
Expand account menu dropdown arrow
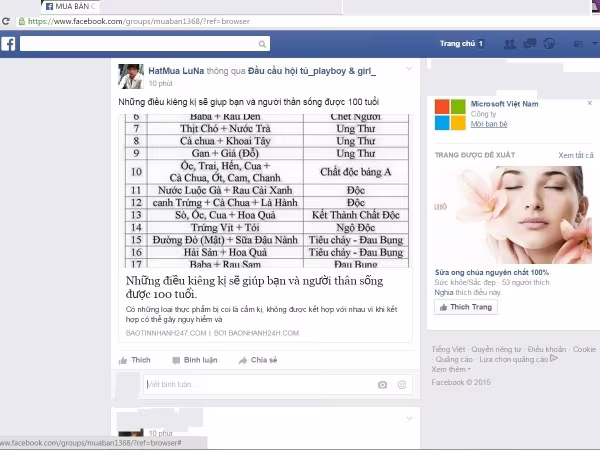595,44
